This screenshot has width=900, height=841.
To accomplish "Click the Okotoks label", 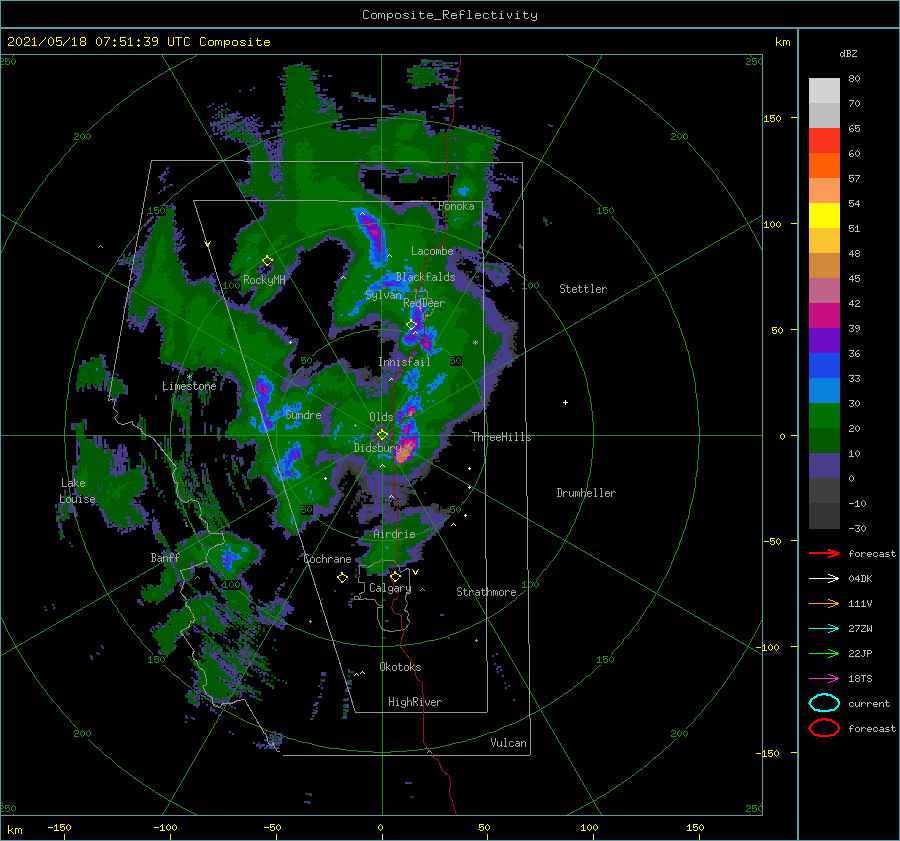I will click(400, 667).
